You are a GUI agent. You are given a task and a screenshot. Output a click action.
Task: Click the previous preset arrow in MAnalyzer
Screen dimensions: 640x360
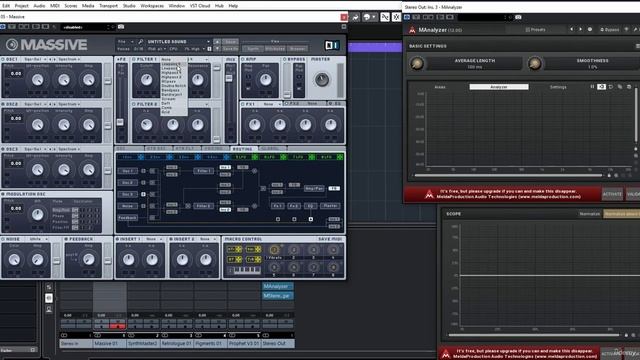[x=571, y=29]
